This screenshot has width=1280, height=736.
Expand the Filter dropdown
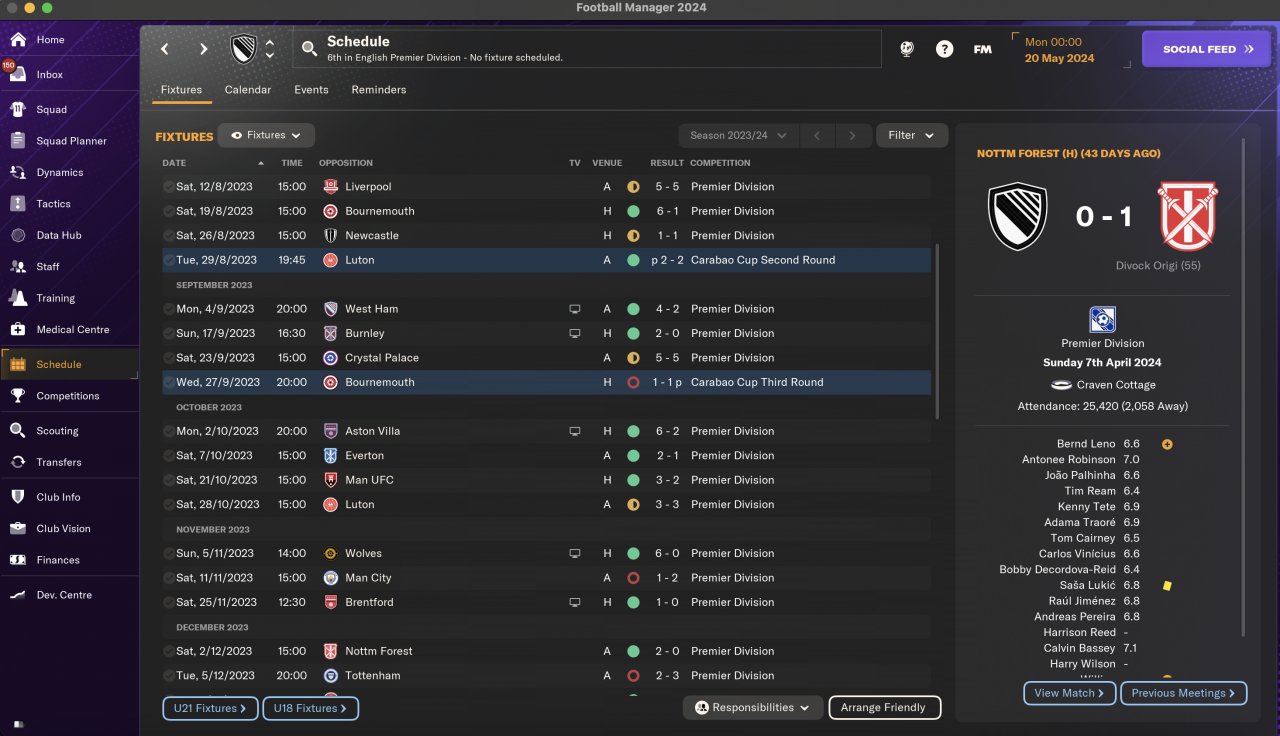click(912, 135)
